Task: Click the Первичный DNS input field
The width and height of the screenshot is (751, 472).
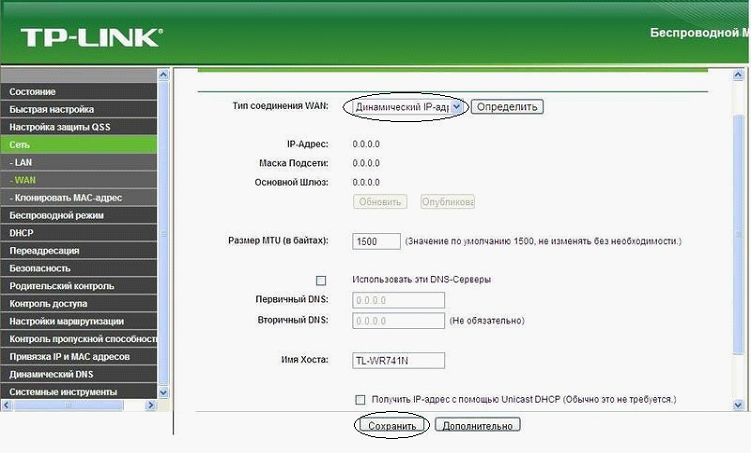Action: click(x=398, y=300)
